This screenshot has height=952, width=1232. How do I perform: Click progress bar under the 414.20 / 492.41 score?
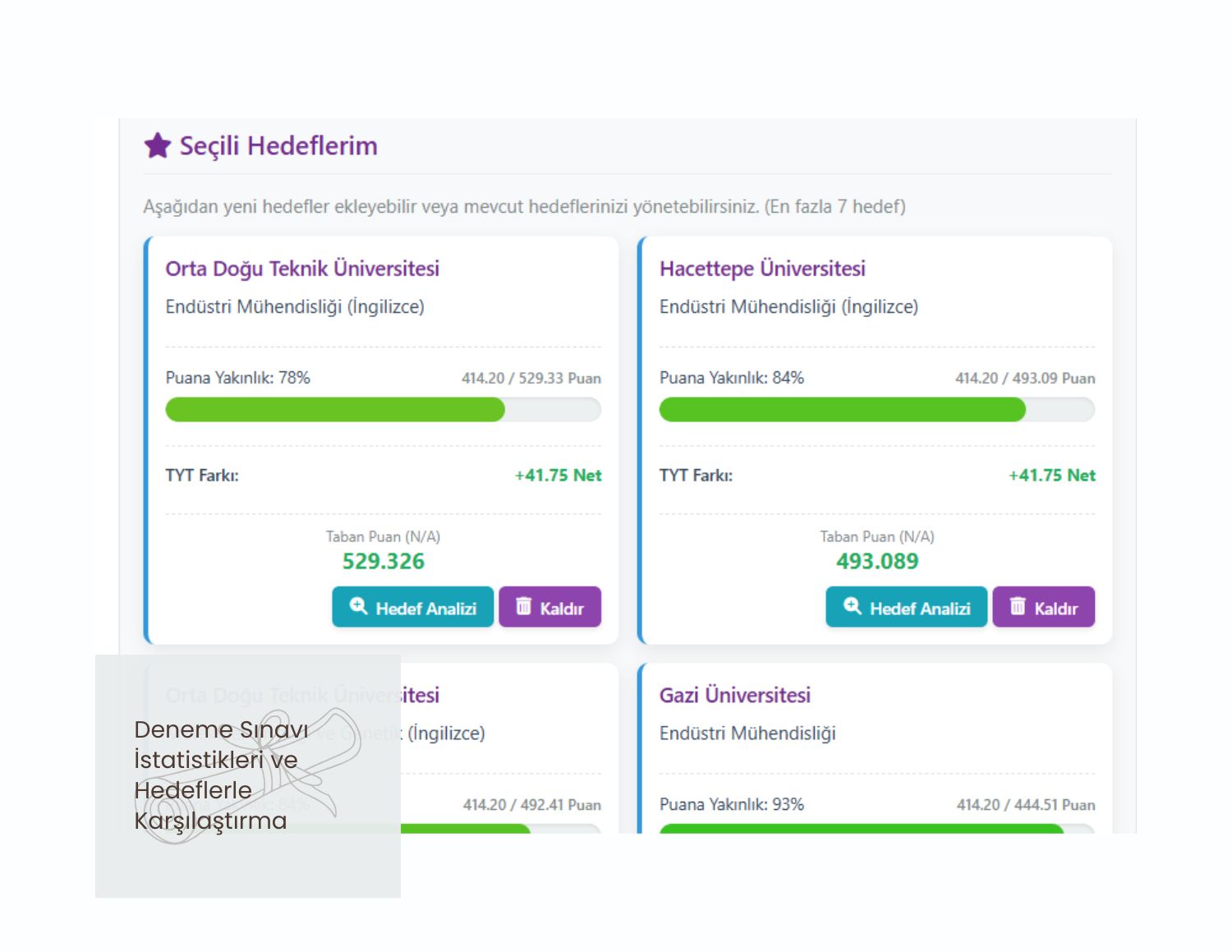tap(501, 829)
